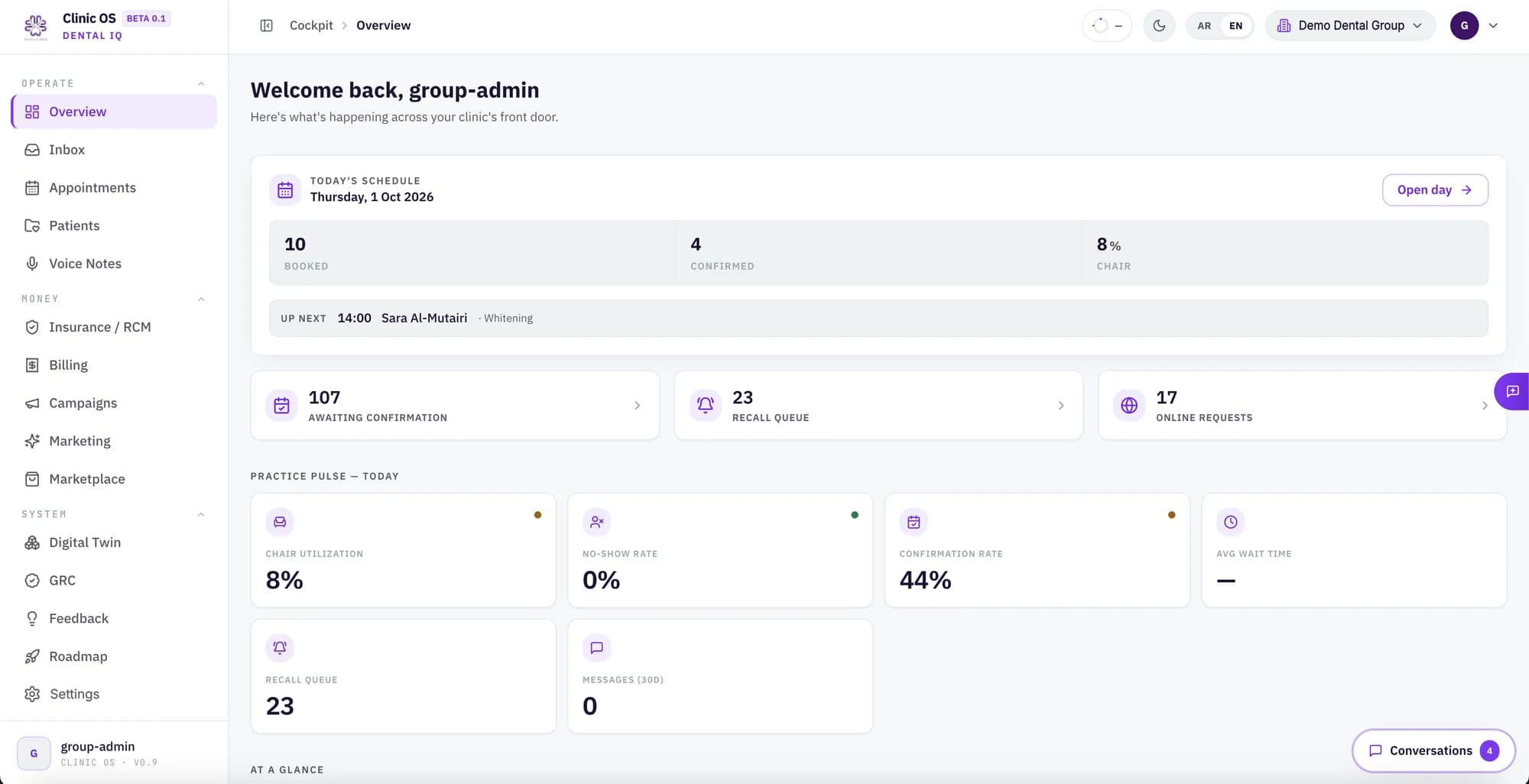Open the Online Requests card

click(1302, 406)
